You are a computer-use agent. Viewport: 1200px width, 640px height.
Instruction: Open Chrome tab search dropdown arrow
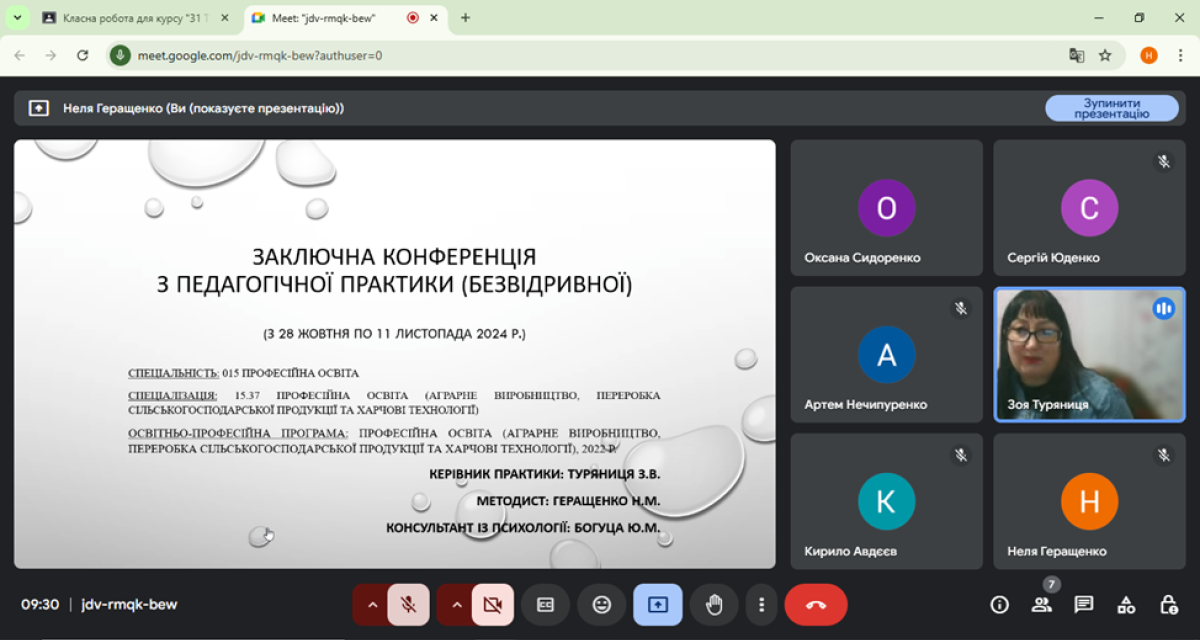pos(17,18)
